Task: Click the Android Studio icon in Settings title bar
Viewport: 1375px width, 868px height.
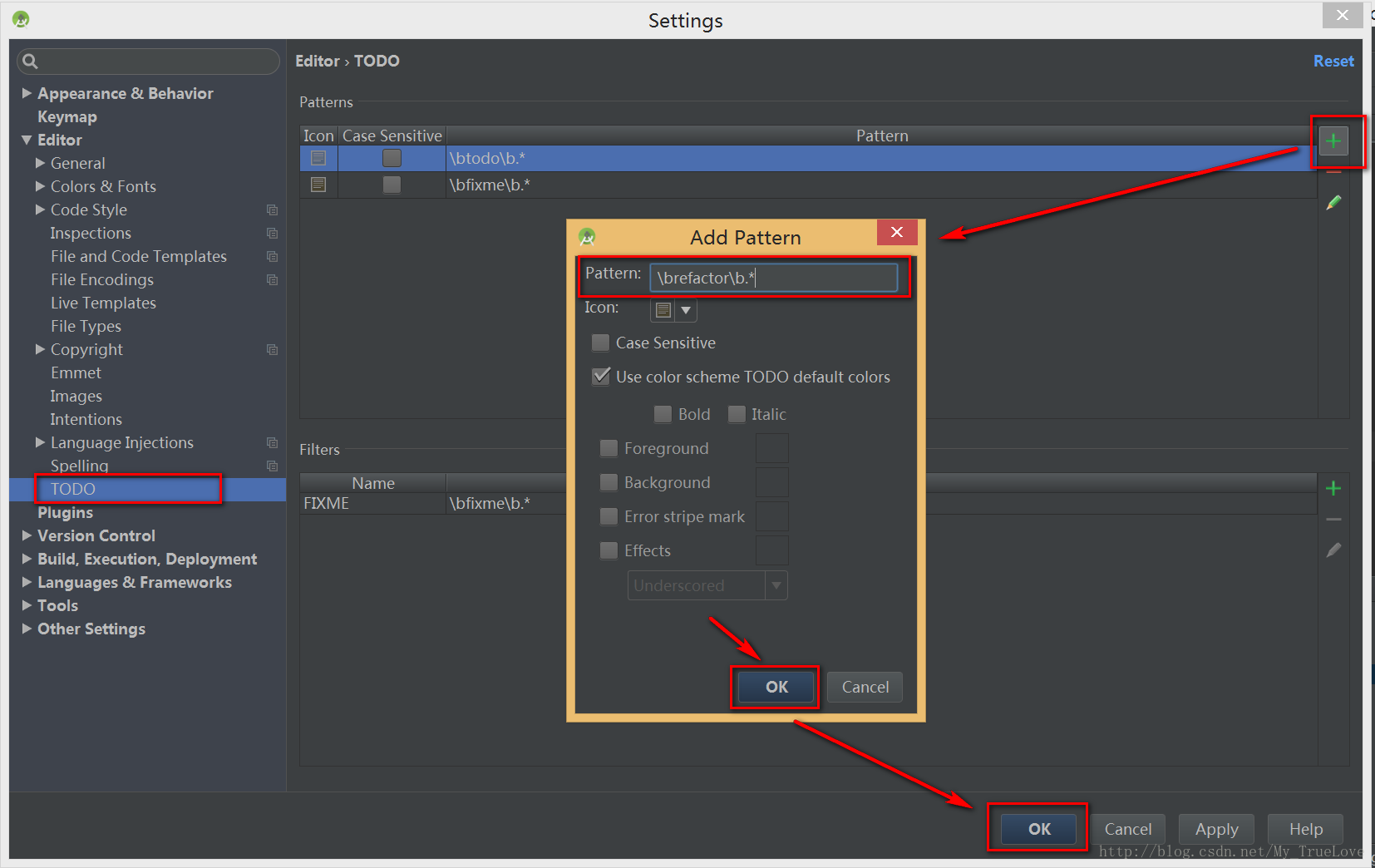Action: [x=21, y=19]
